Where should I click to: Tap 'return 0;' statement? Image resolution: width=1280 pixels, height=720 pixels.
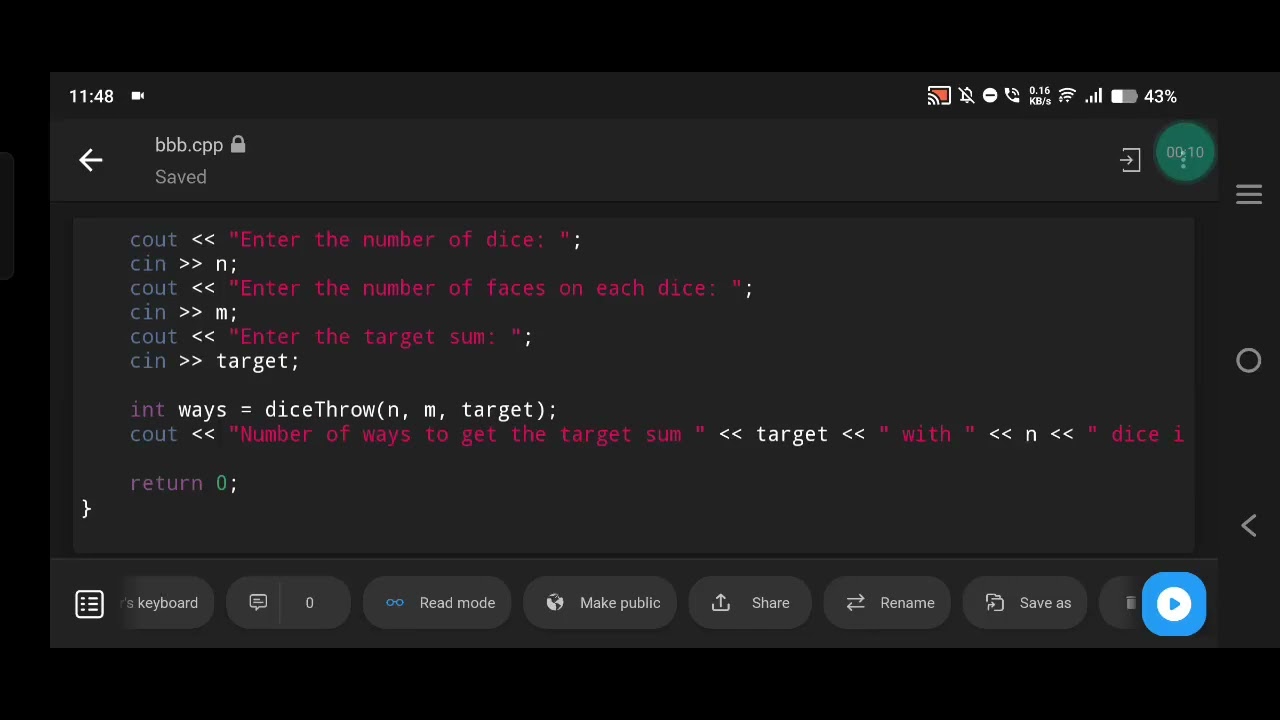[184, 483]
